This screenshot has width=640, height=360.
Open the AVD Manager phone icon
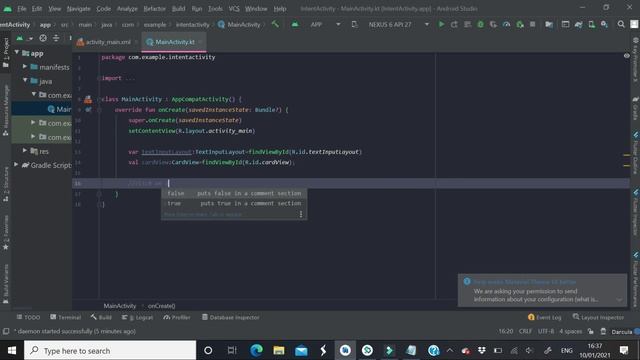[x=591, y=24]
